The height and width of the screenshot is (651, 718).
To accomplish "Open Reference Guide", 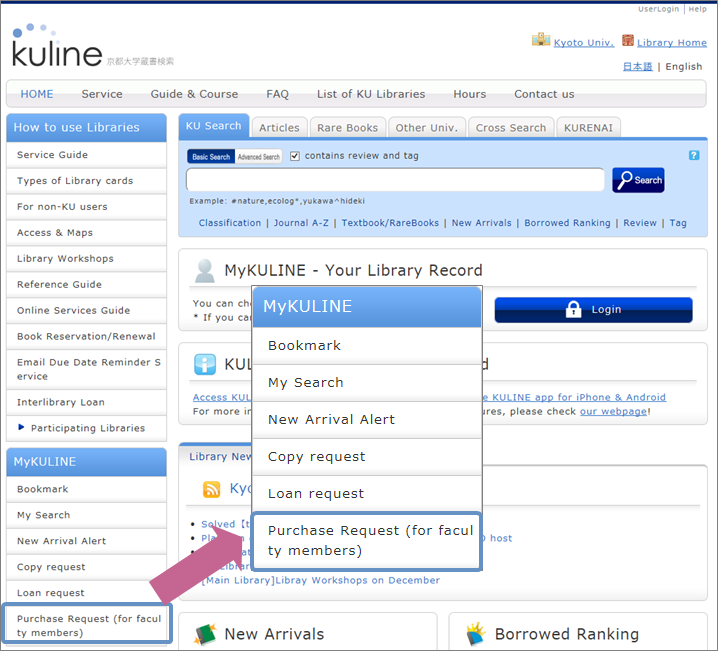I will tap(87, 284).
